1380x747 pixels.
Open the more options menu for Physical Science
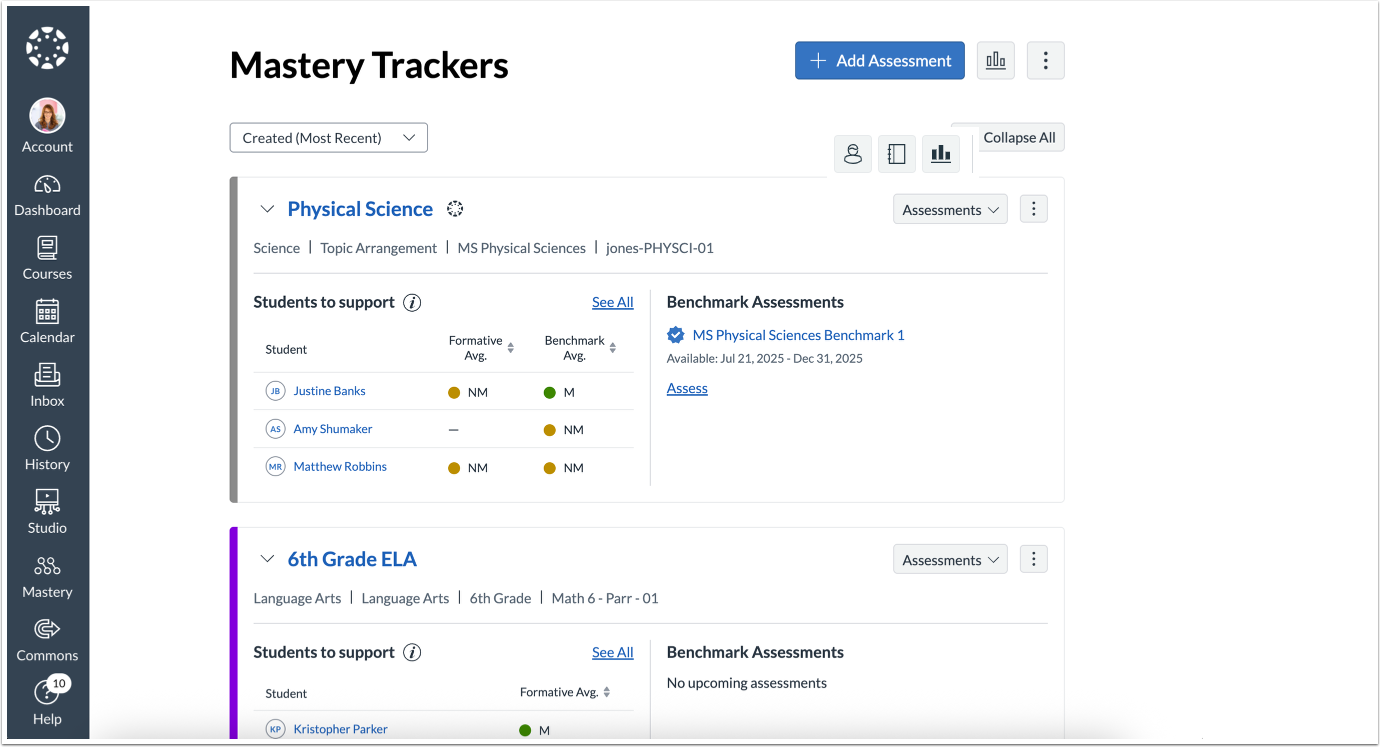[1033, 208]
